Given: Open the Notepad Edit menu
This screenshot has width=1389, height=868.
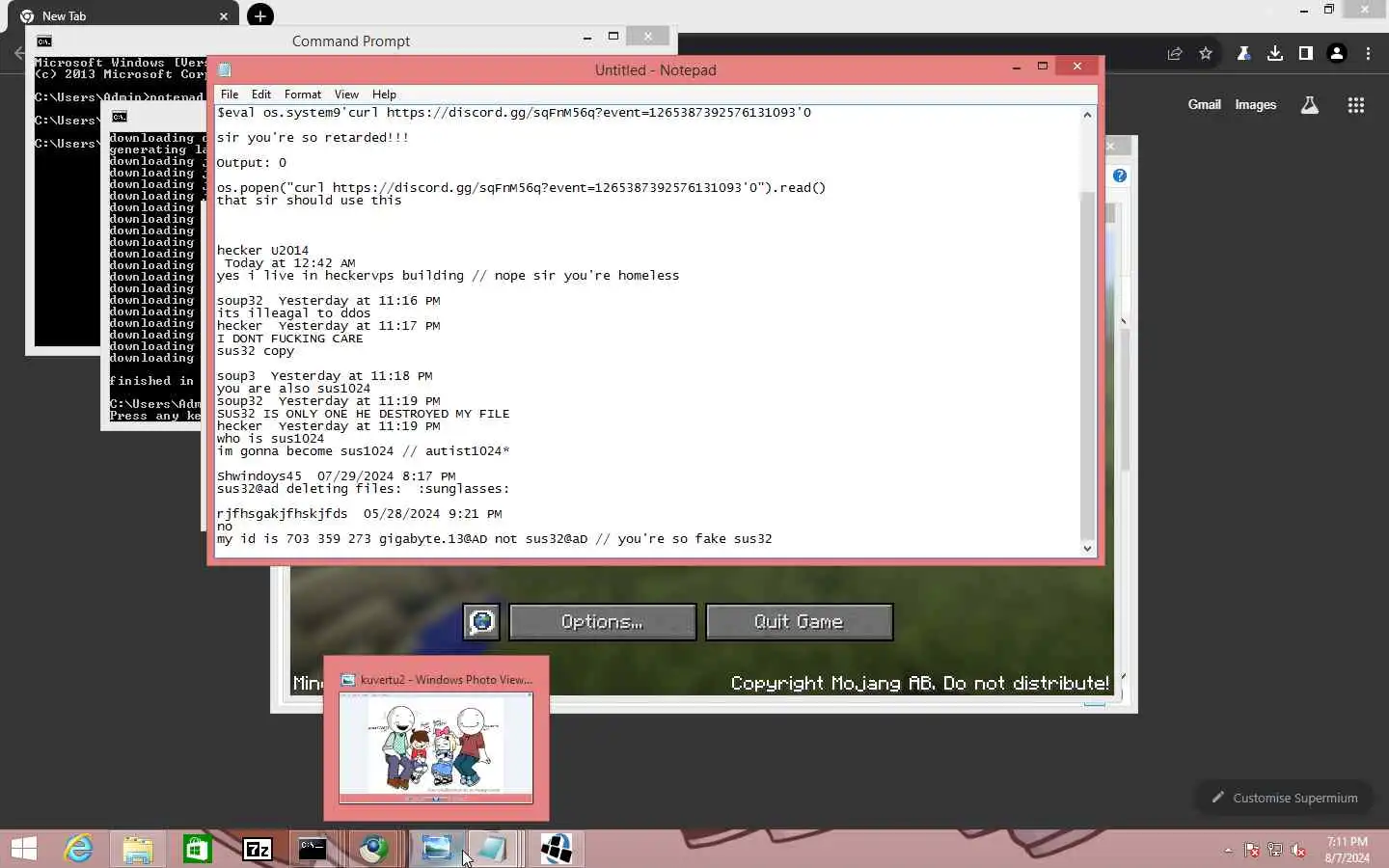Looking at the screenshot, I should point(261,95).
